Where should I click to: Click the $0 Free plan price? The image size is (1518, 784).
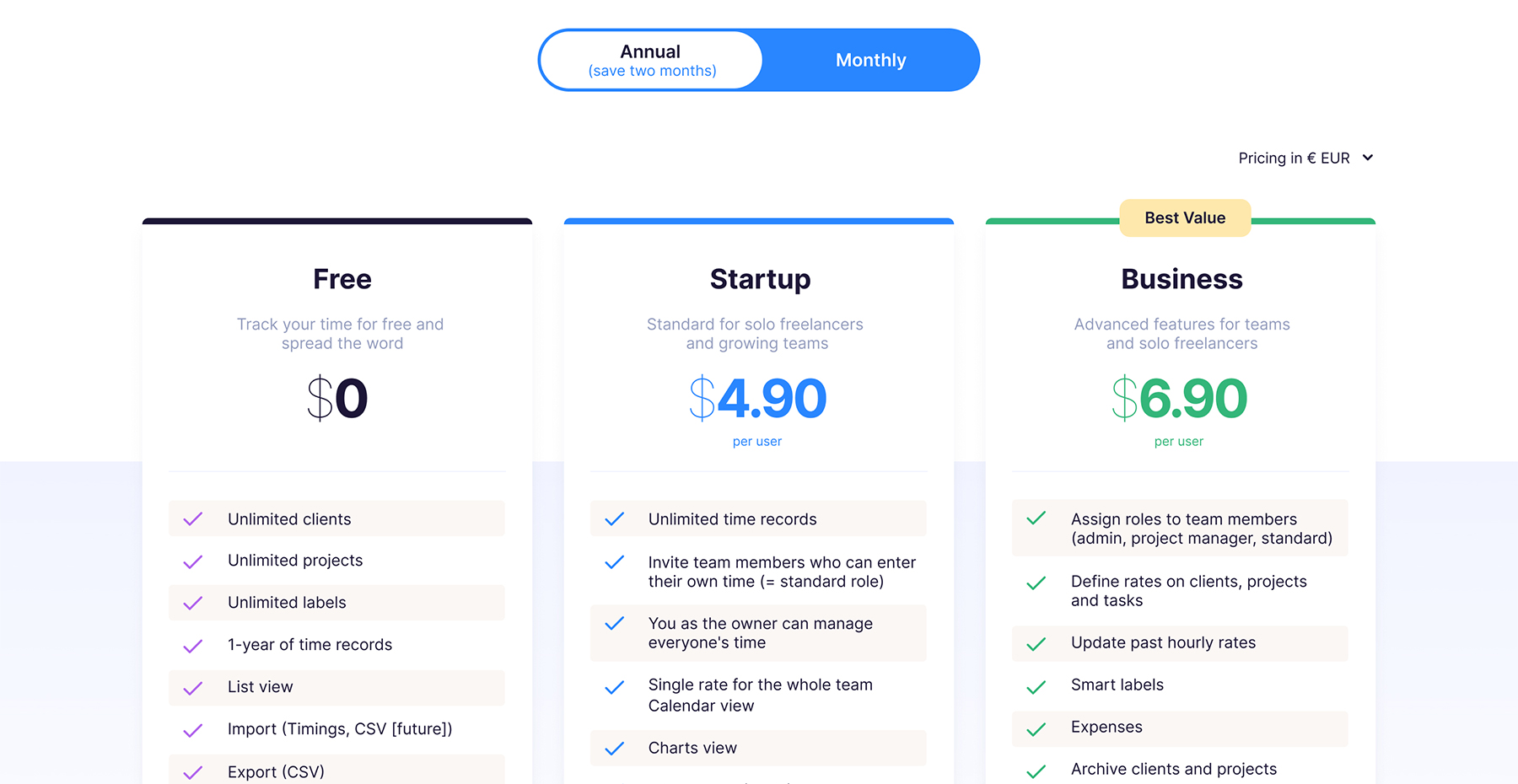(337, 399)
